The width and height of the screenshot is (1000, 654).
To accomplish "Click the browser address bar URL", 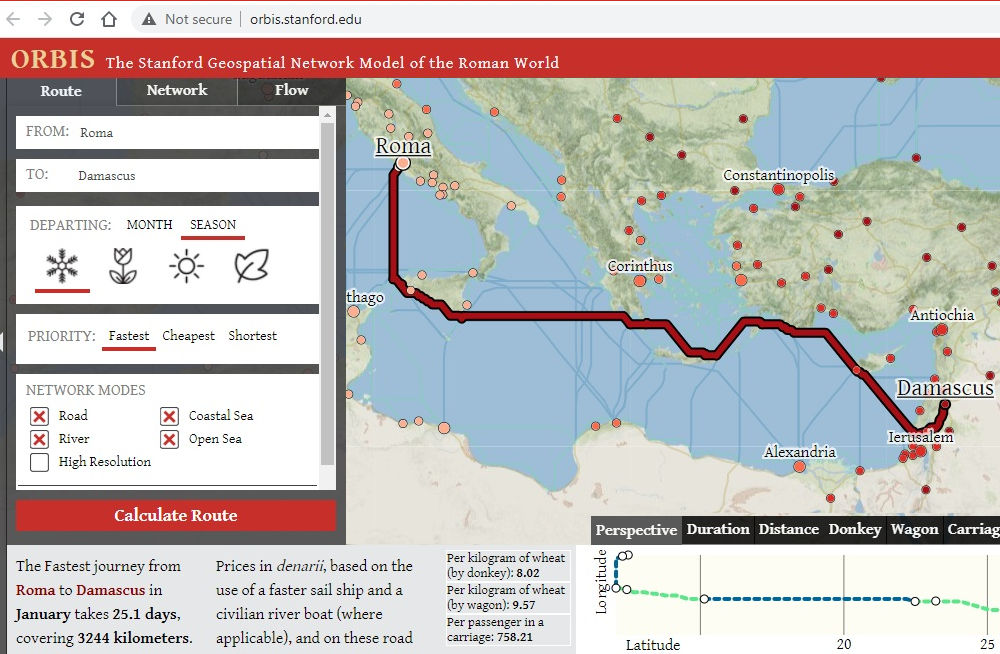I will pyautogui.click(x=305, y=19).
